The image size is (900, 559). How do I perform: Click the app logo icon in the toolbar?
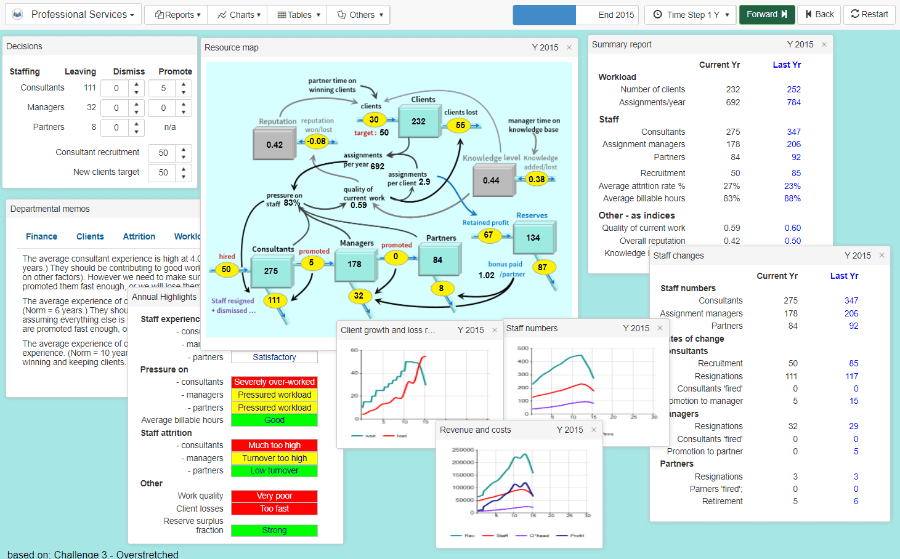point(16,15)
